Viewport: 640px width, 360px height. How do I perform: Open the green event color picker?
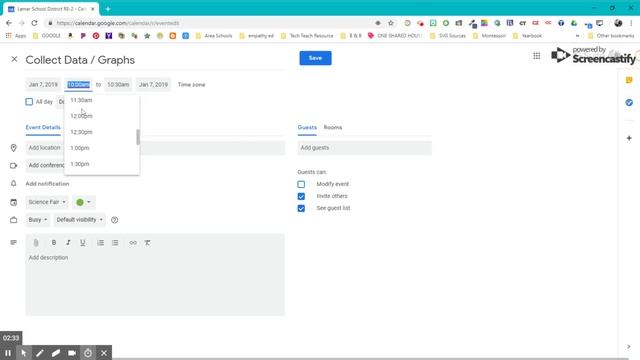click(83, 202)
